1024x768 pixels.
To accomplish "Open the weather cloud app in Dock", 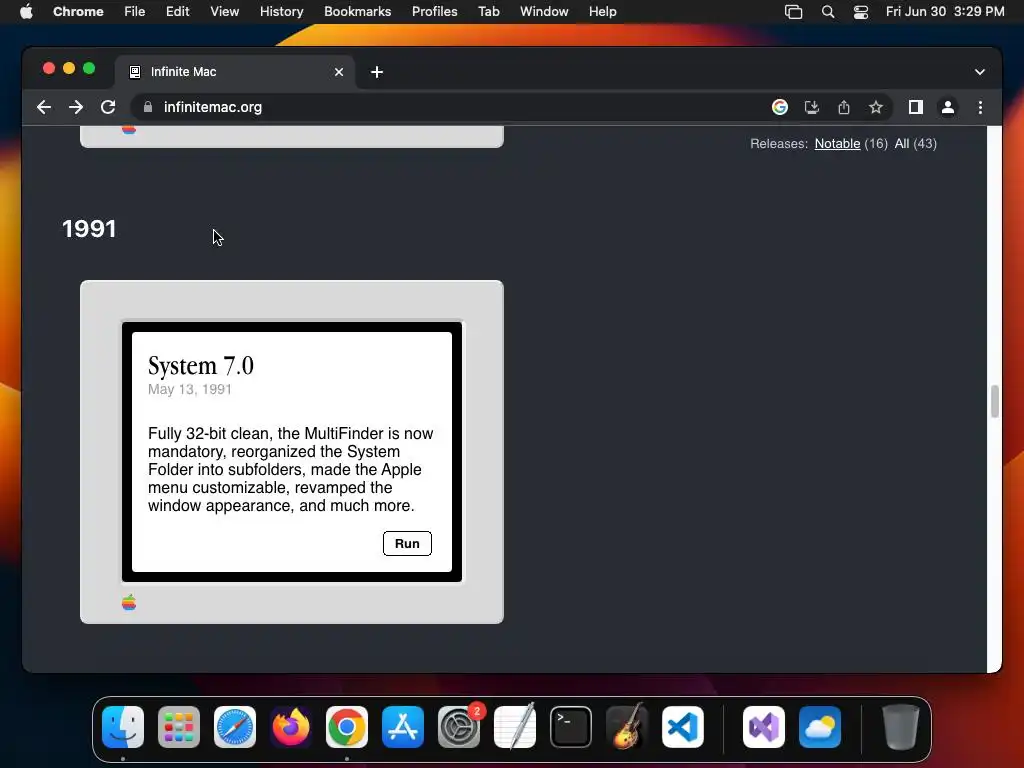I will [820, 727].
